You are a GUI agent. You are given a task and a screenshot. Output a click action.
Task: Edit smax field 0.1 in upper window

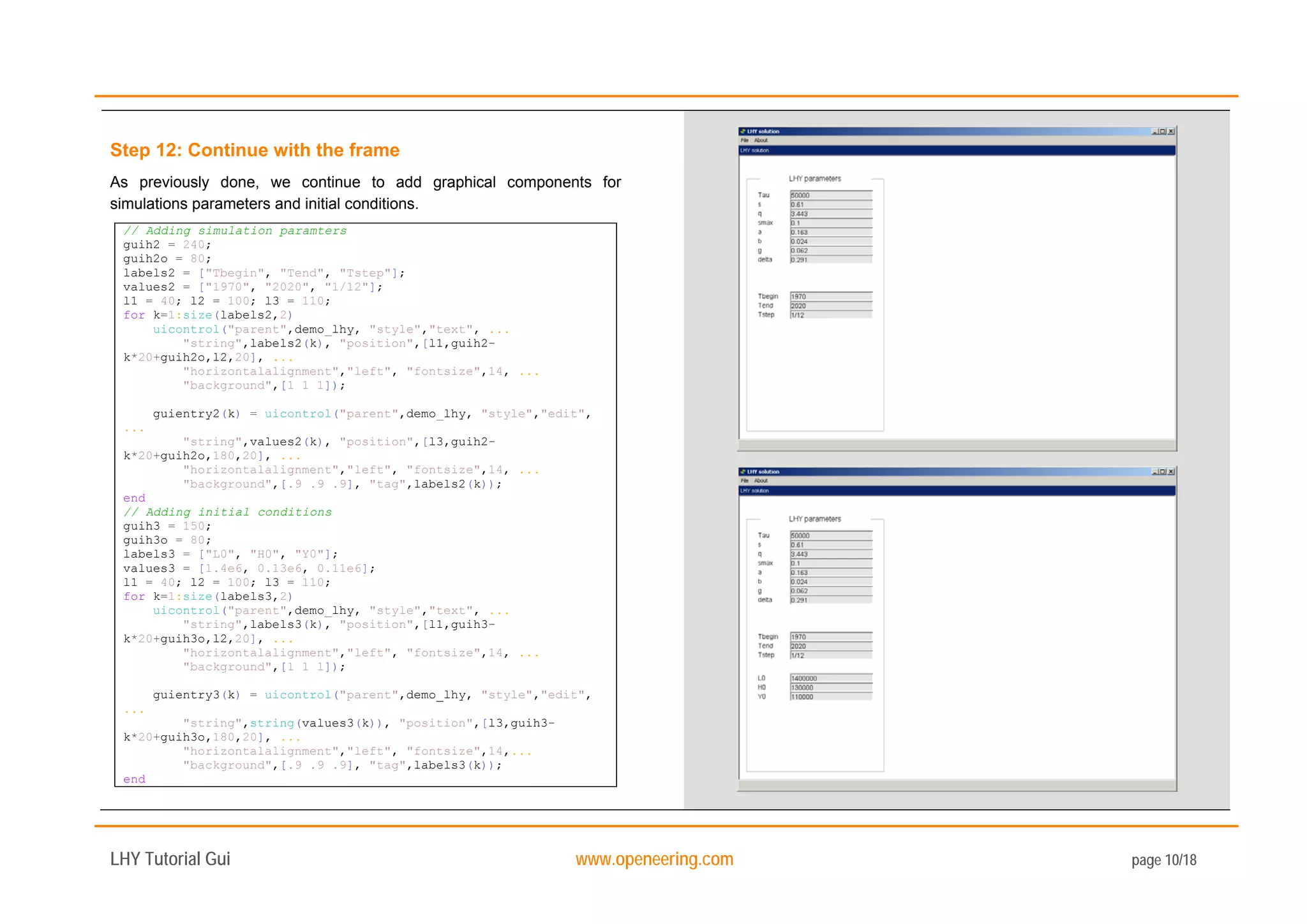point(831,223)
